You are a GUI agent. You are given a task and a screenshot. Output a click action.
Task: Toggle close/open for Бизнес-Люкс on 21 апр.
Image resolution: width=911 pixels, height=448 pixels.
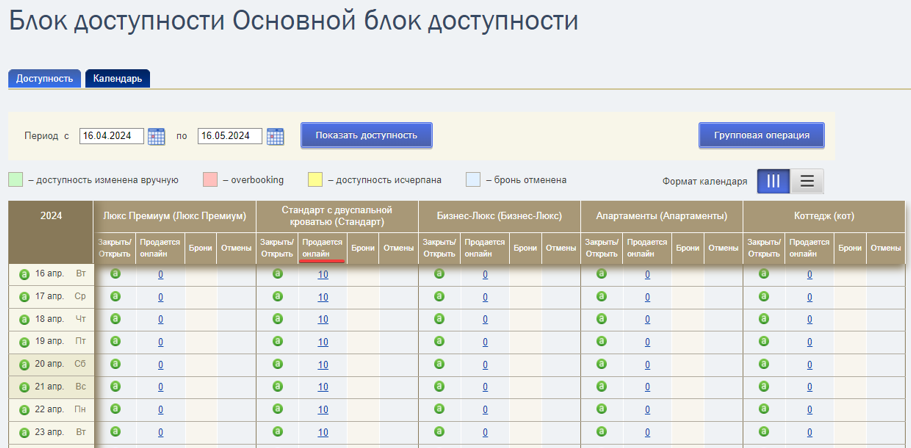coord(439,386)
